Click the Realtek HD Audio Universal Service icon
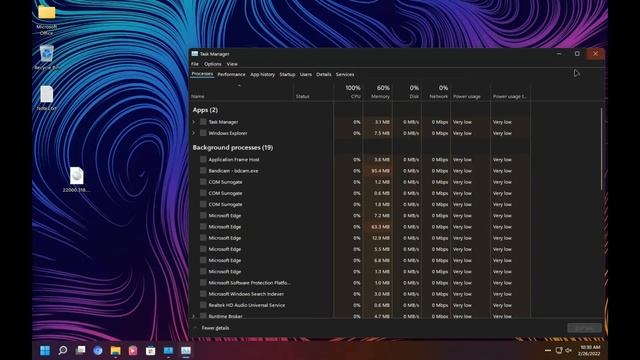The image size is (640, 360). point(203,305)
